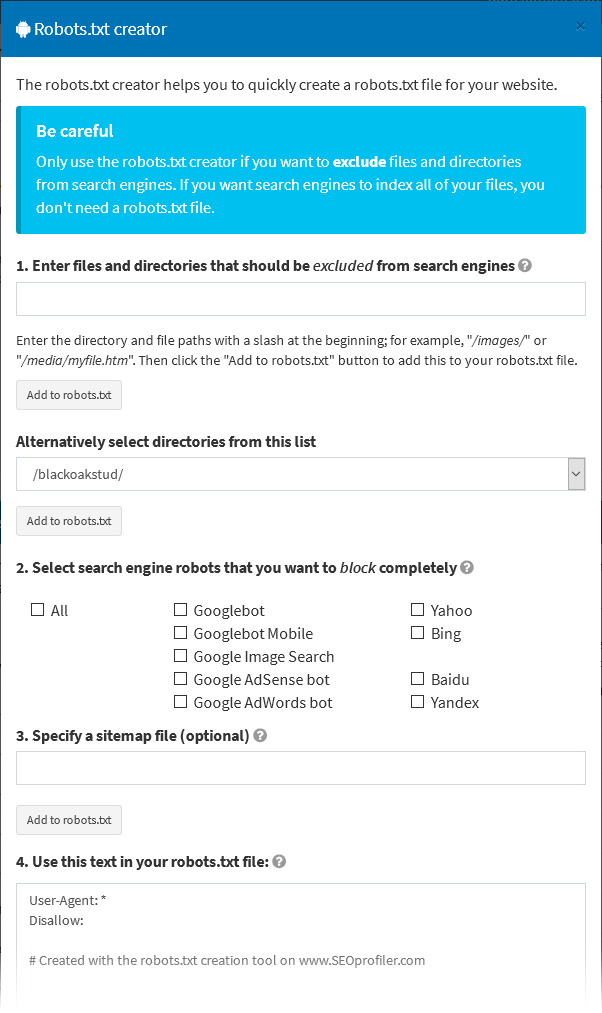Click the sitemap file input field
Image resolution: width=602 pixels, height=1013 pixels.
(300, 767)
